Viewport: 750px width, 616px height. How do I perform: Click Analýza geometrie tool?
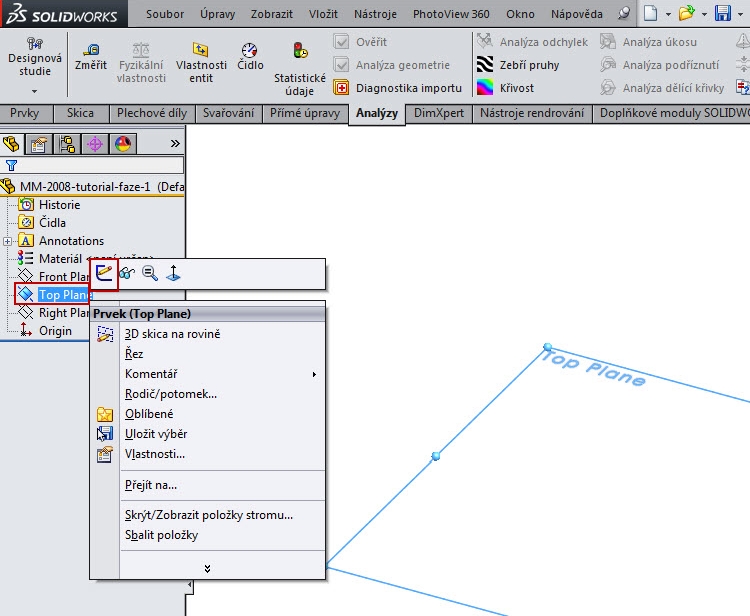[392, 65]
